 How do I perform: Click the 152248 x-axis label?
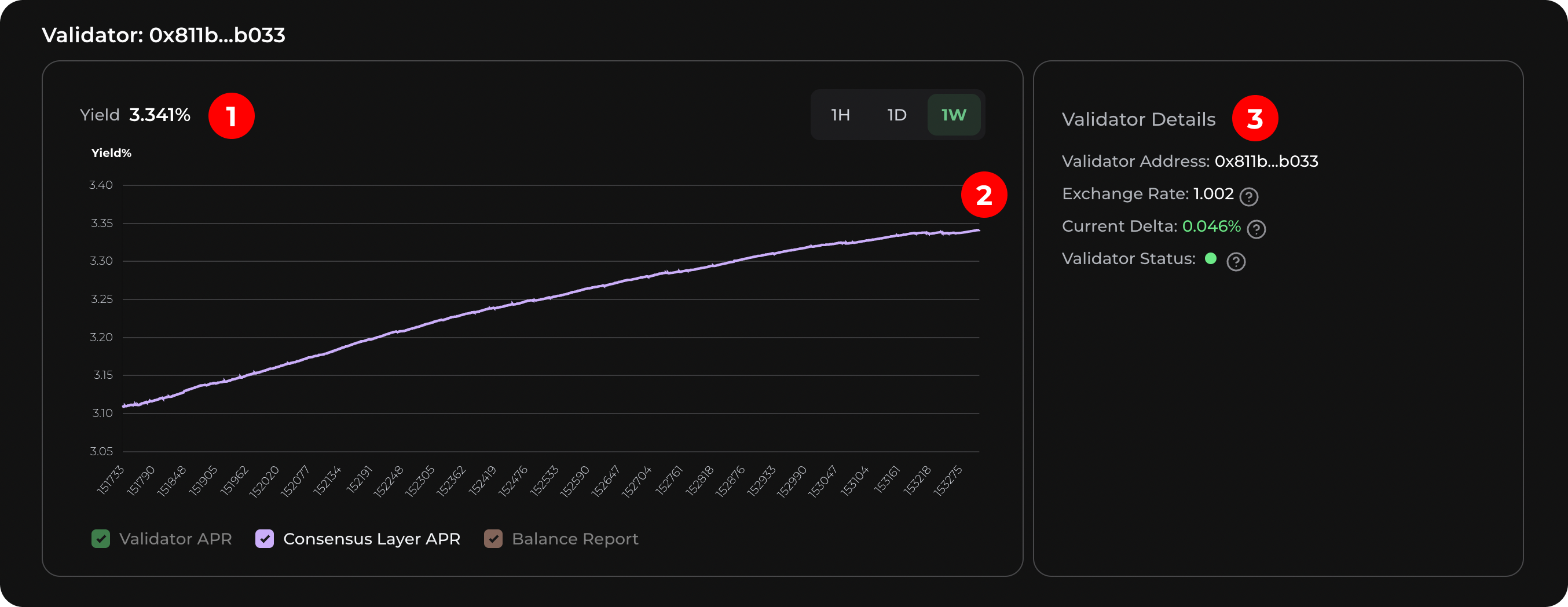point(389,481)
